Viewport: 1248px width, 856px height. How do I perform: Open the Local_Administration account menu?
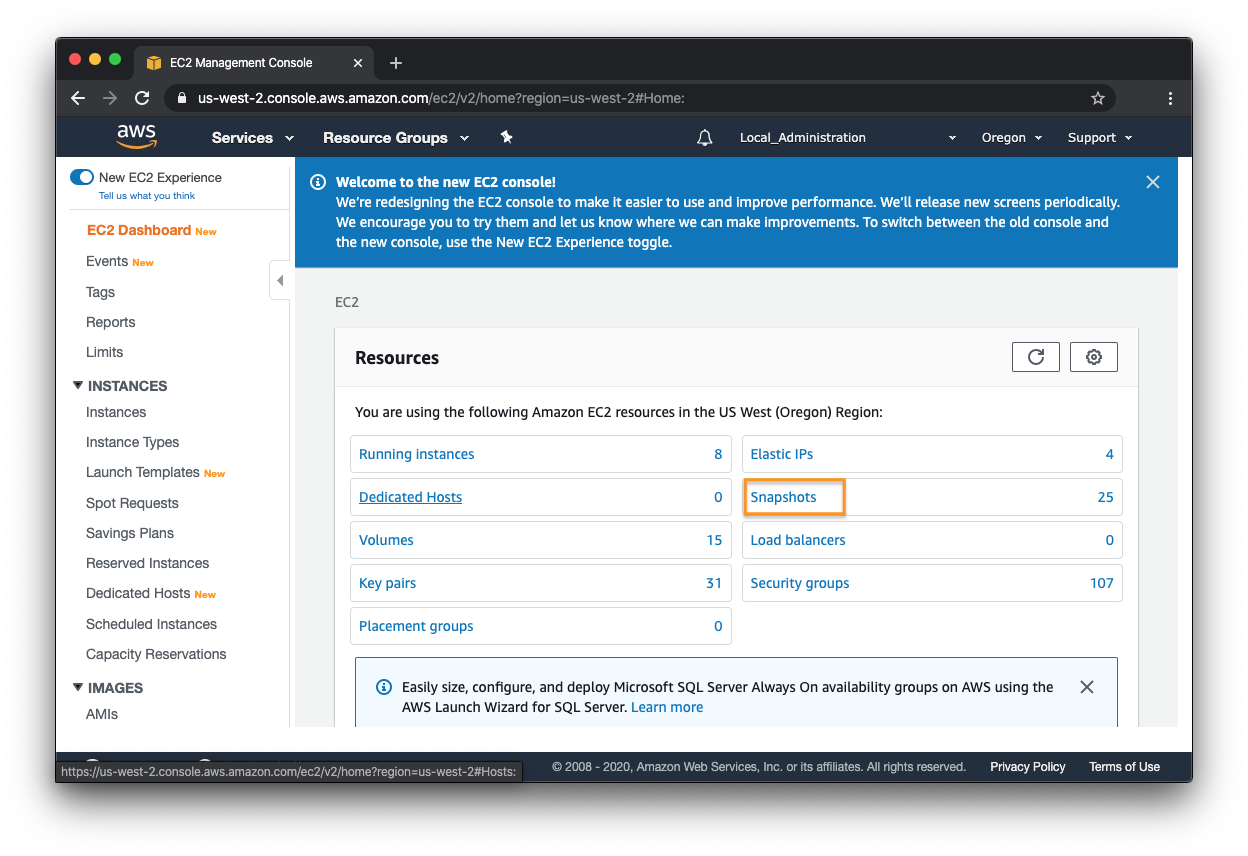(848, 138)
